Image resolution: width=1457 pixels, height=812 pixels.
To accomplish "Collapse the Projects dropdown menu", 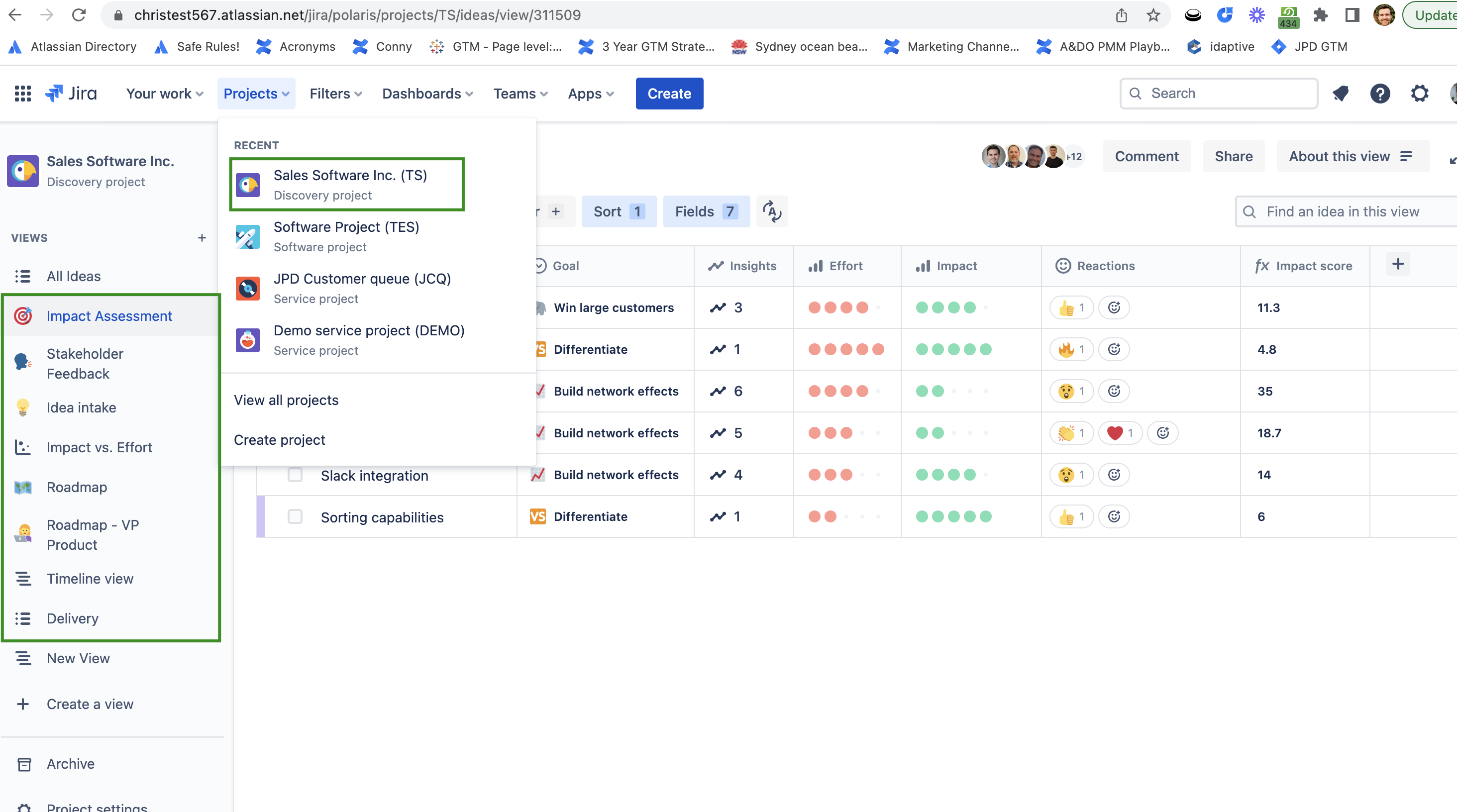I will point(256,94).
